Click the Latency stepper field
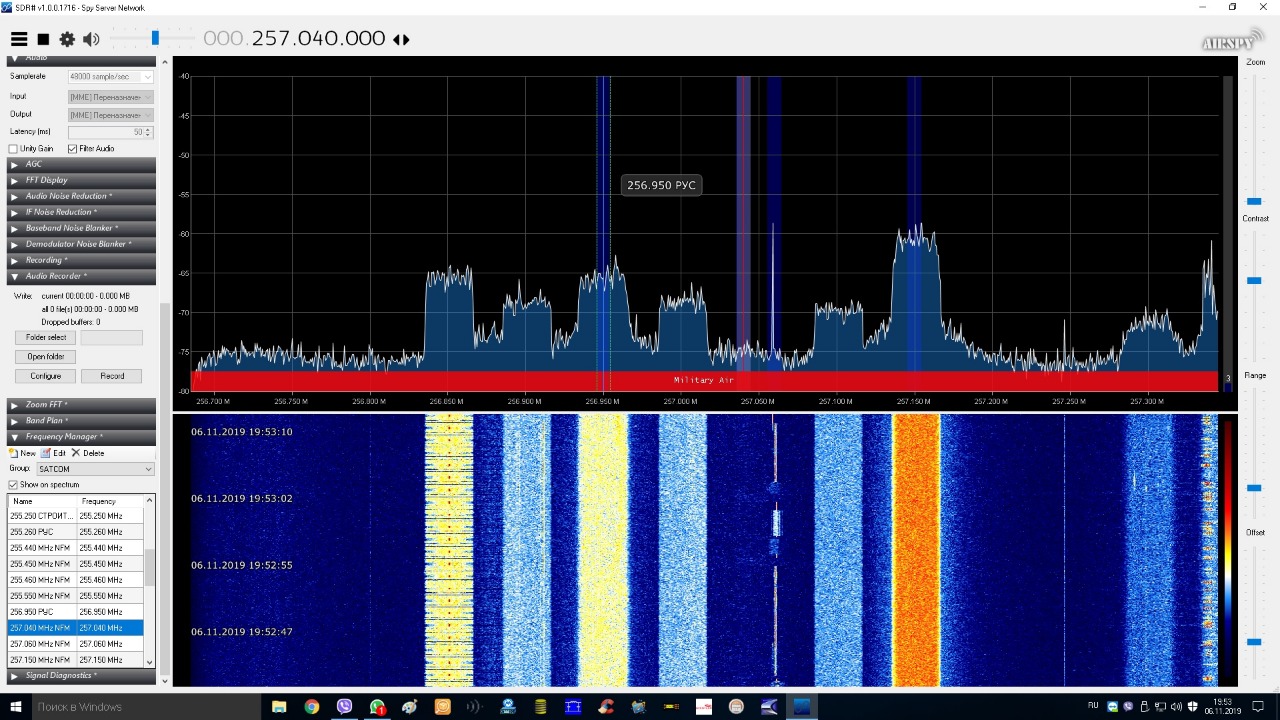The width and height of the screenshot is (1280, 720). [110, 132]
